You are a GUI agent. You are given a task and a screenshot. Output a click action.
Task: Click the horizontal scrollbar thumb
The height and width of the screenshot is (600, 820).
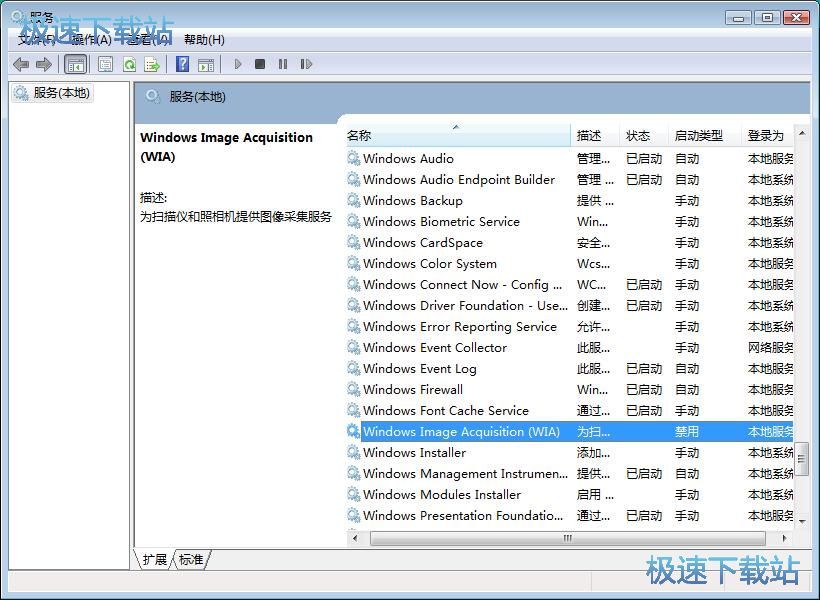pyautogui.click(x=567, y=538)
